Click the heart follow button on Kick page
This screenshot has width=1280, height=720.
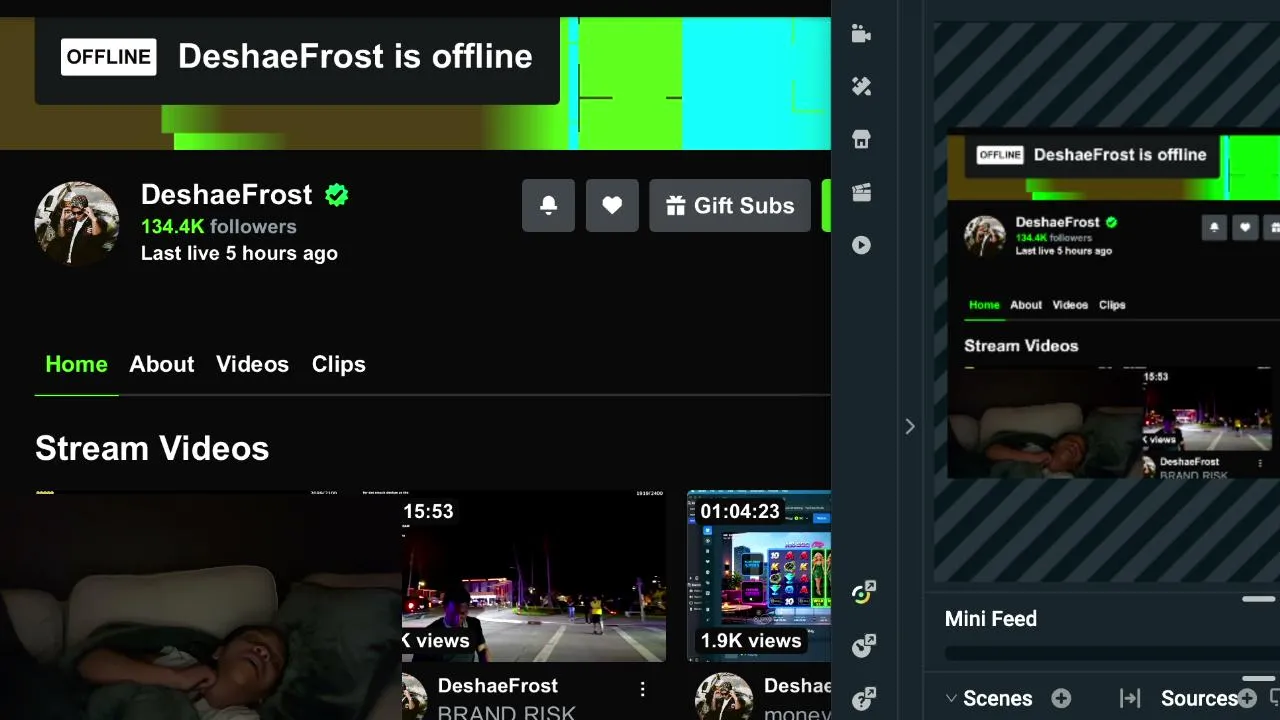[x=612, y=205]
